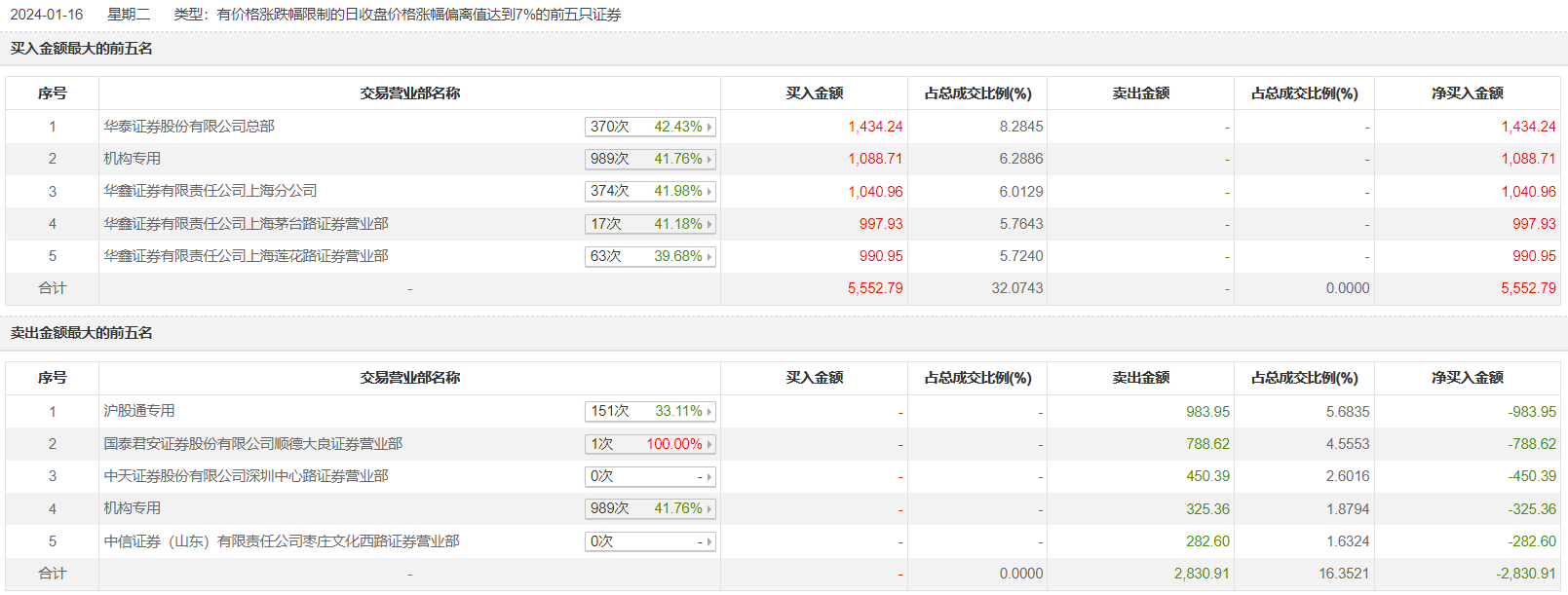Click buy total 5,552.79 in 买入金额 column
Viewport: 1568px width, 595px height.
pos(875,288)
